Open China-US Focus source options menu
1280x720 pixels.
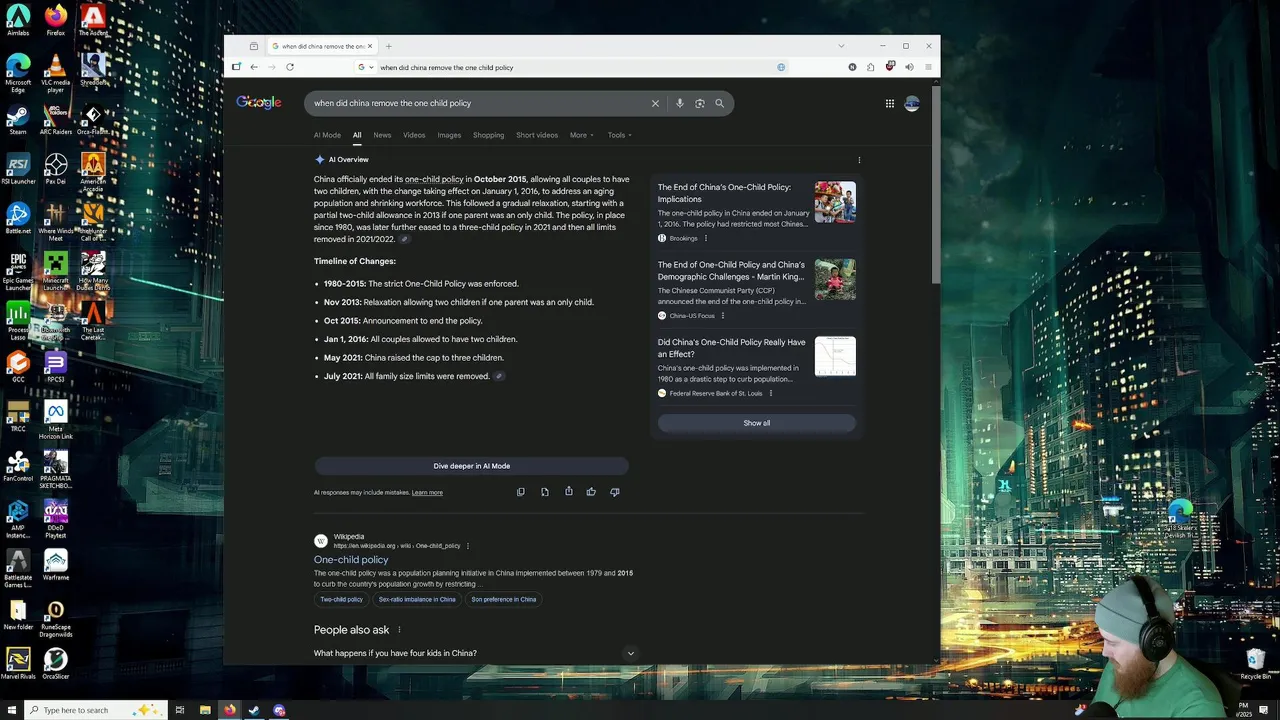[723, 316]
